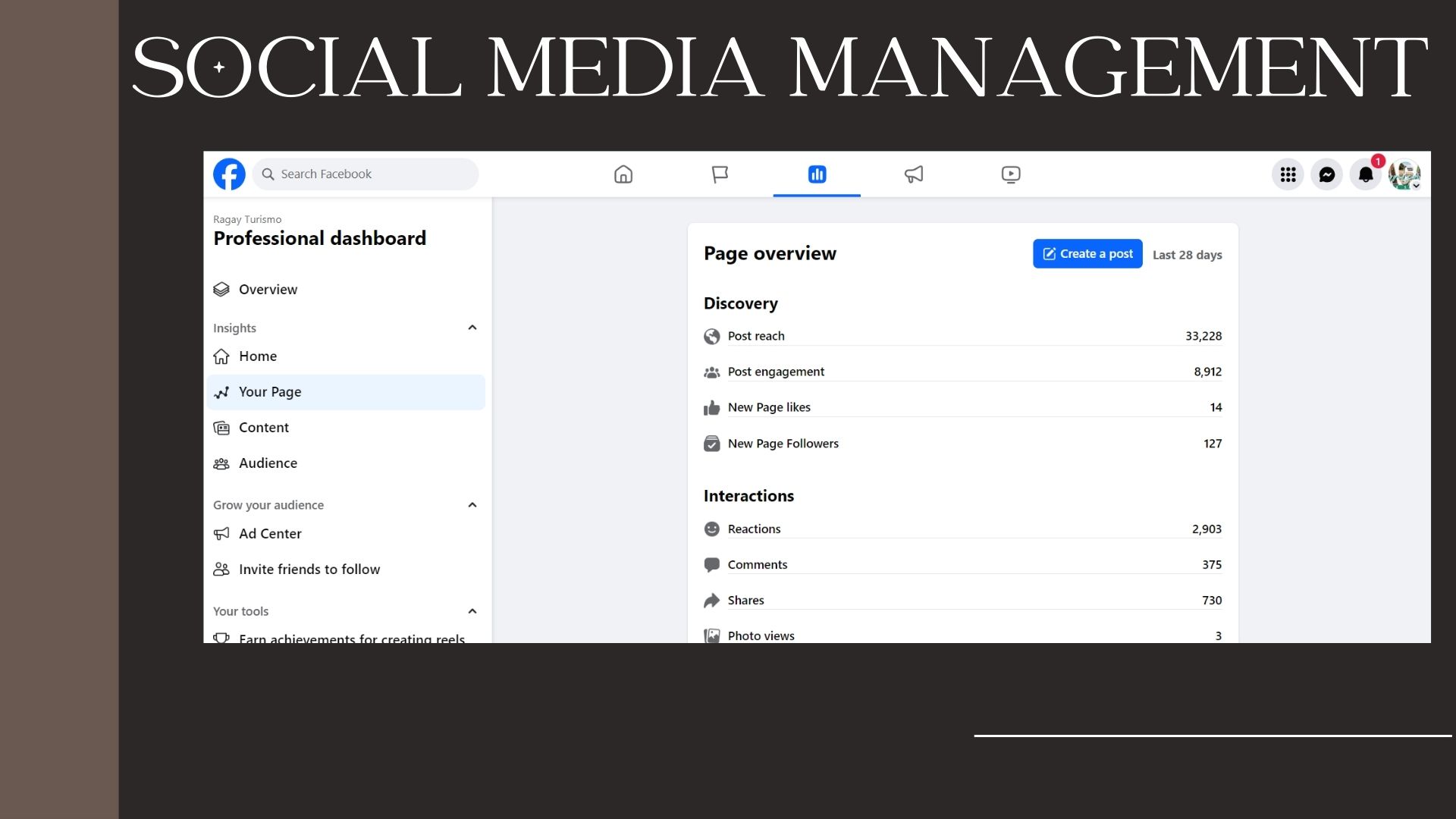Collapse the Insights section chevron
The image size is (1456, 819).
tap(472, 328)
